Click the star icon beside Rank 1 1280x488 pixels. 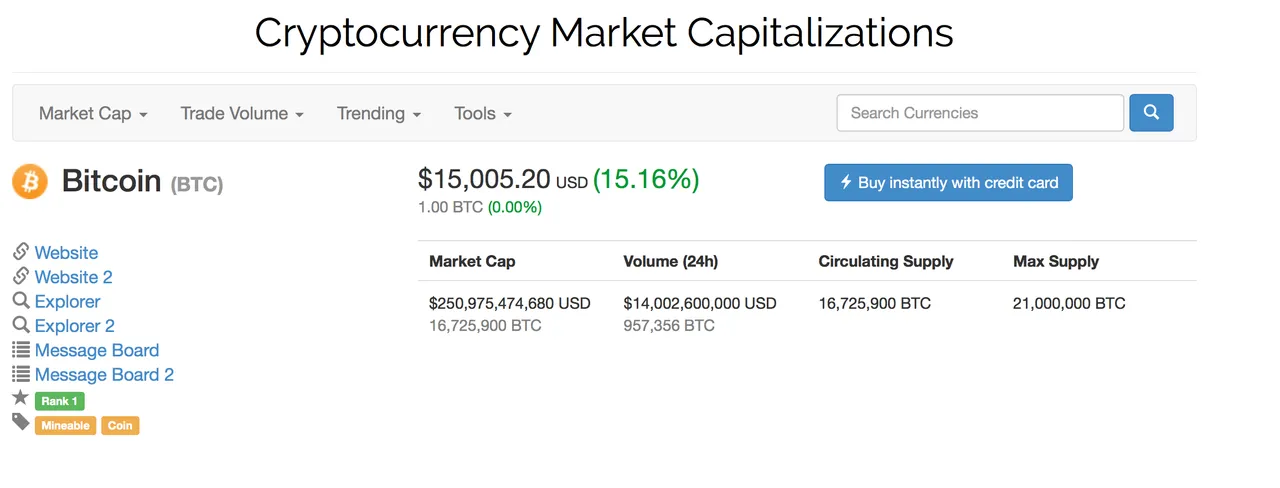[x=21, y=398]
